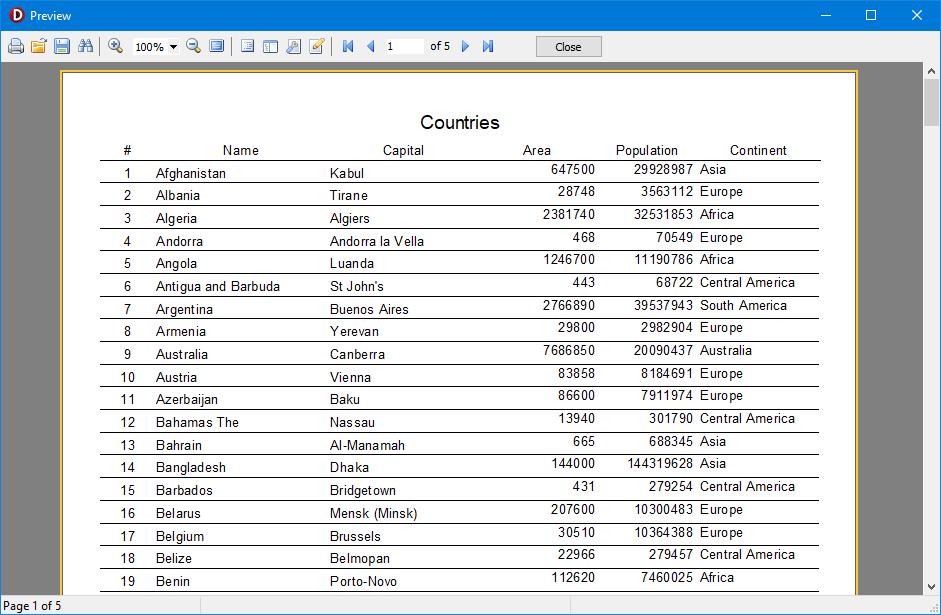Switch to full screen view
Screen dimensions: 941x615
[217, 47]
